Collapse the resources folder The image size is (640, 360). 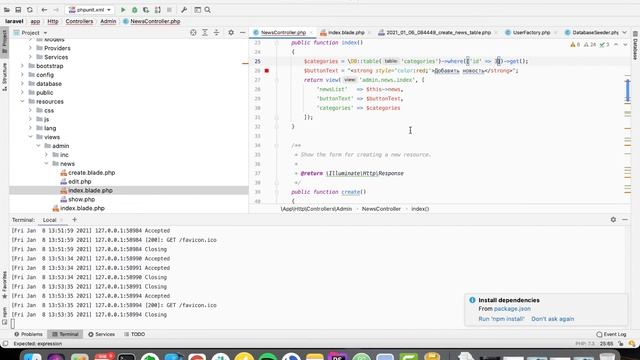coord(22,101)
